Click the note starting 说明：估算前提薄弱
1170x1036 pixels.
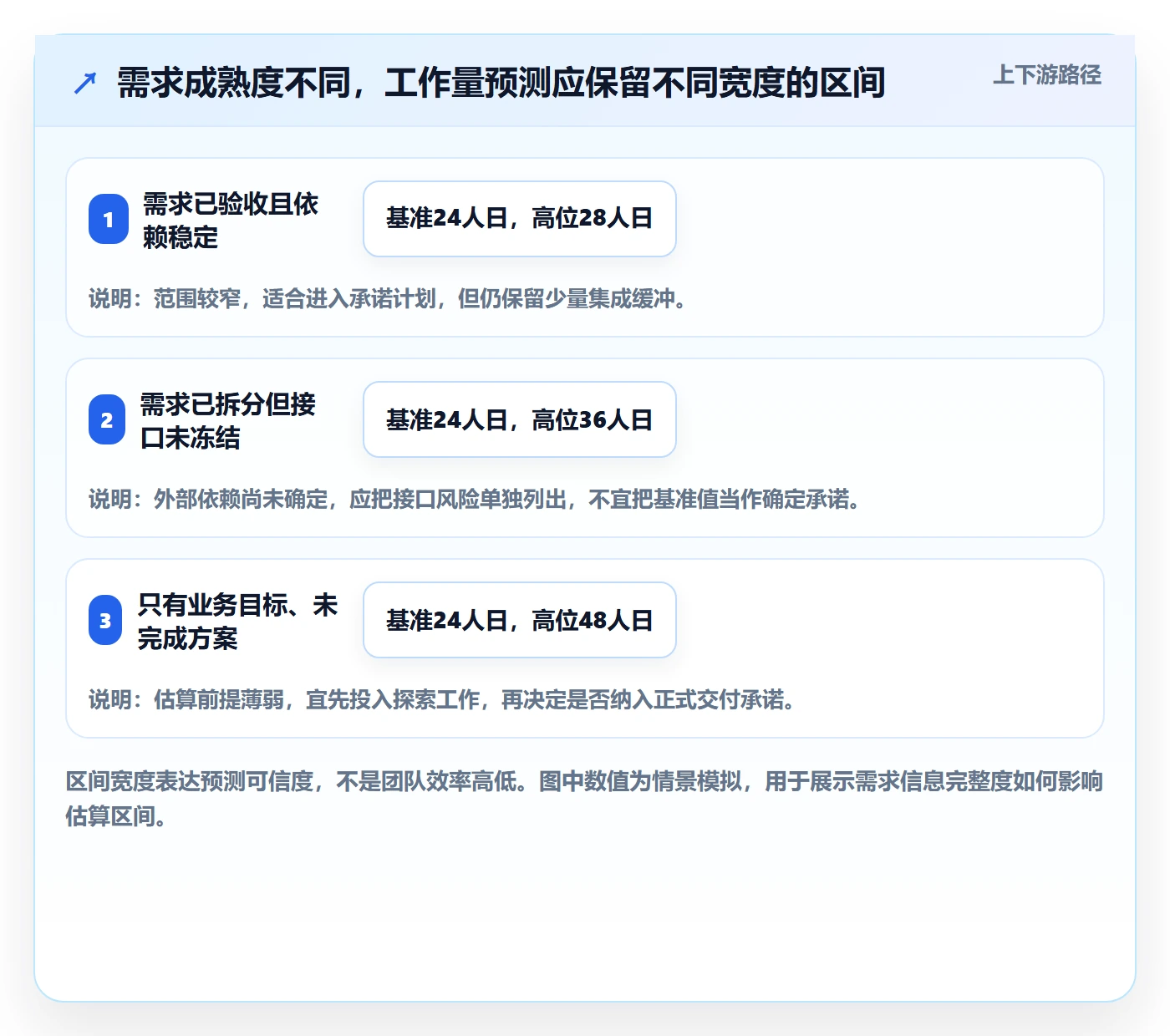click(442, 699)
